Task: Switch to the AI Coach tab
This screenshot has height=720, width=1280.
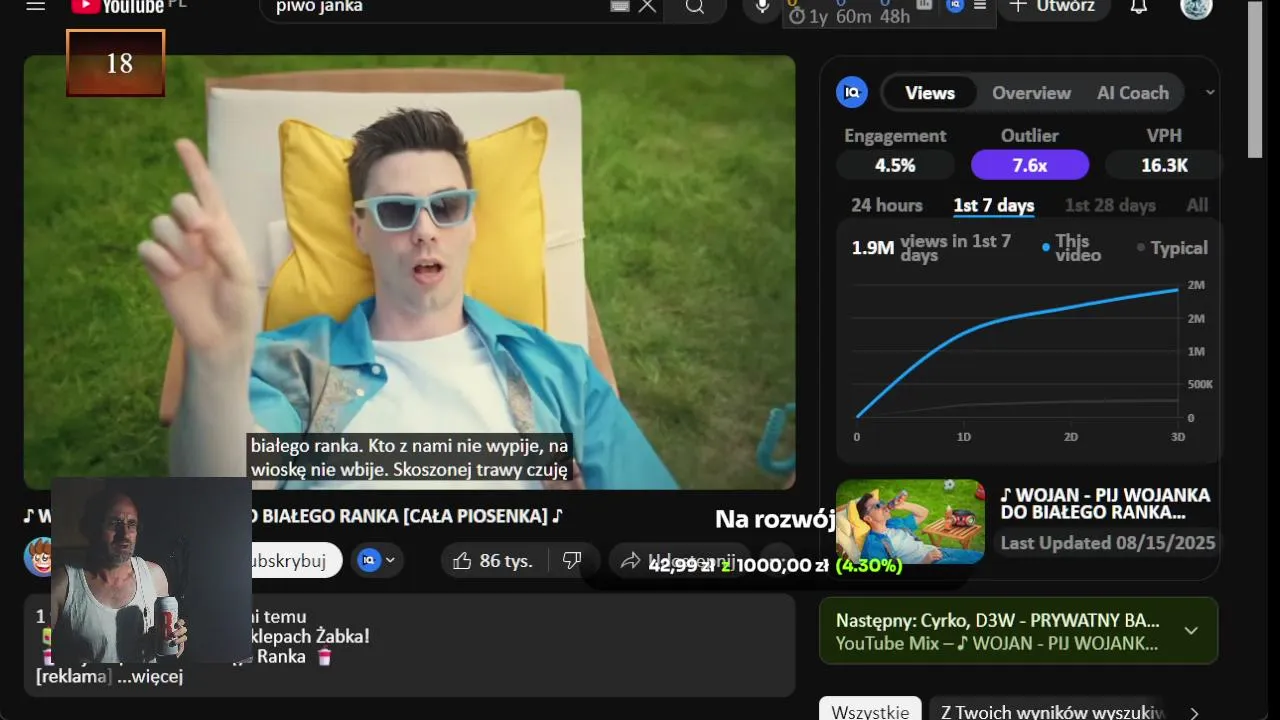Action: (x=1133, y=93)
